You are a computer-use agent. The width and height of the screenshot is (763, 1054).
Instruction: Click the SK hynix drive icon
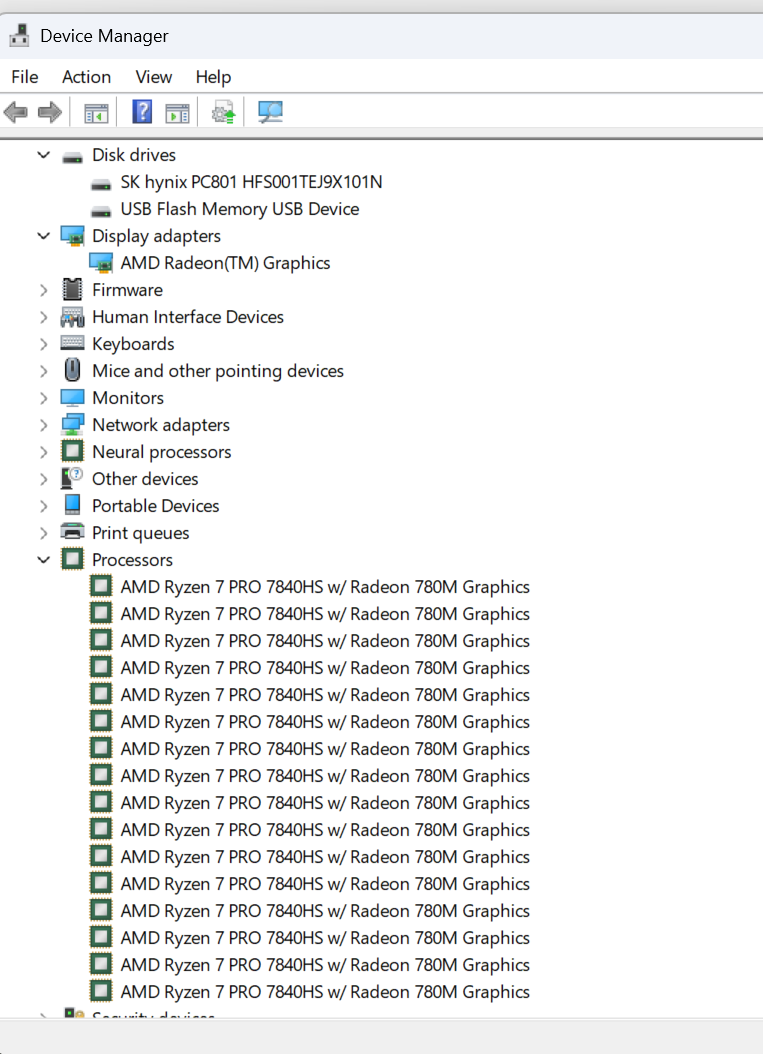(x=101, y=184)
